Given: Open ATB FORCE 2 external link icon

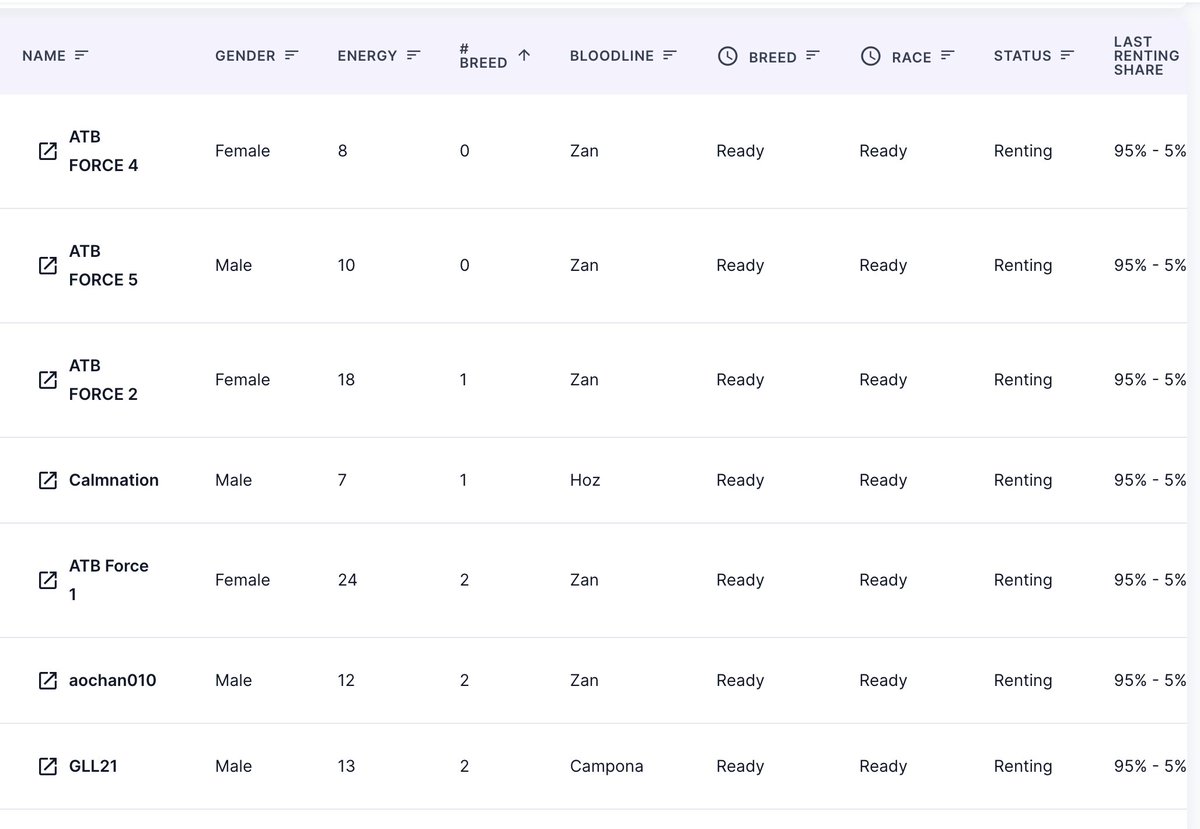Looking at the screenshot, I should pyautogui.click(x=47, y=380).
